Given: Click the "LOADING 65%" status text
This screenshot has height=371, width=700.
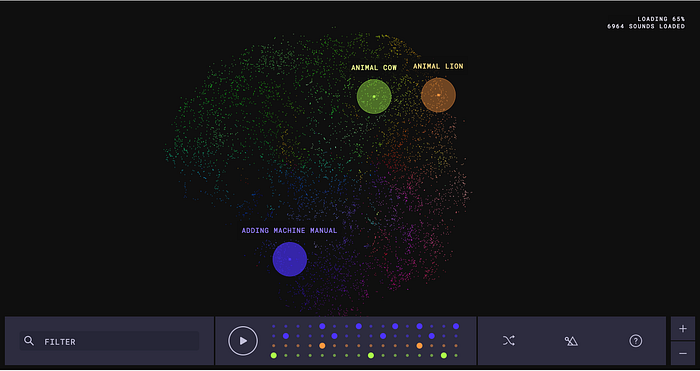Looking at the screenshot, I should click(x=661, y=19).
